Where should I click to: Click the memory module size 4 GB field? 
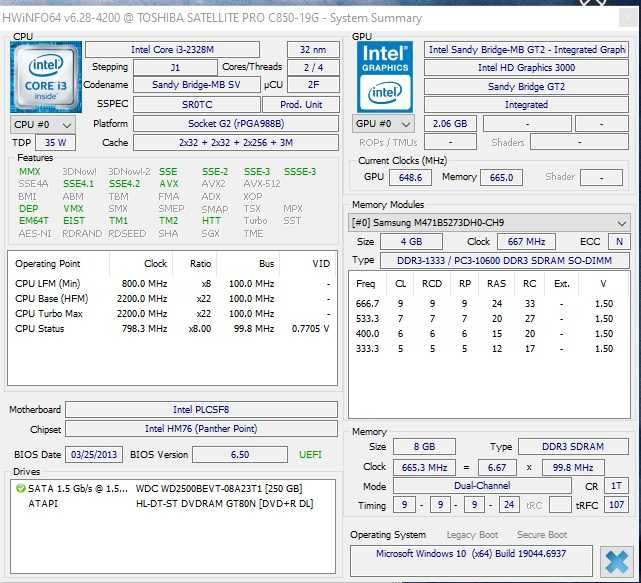point(411,242)
